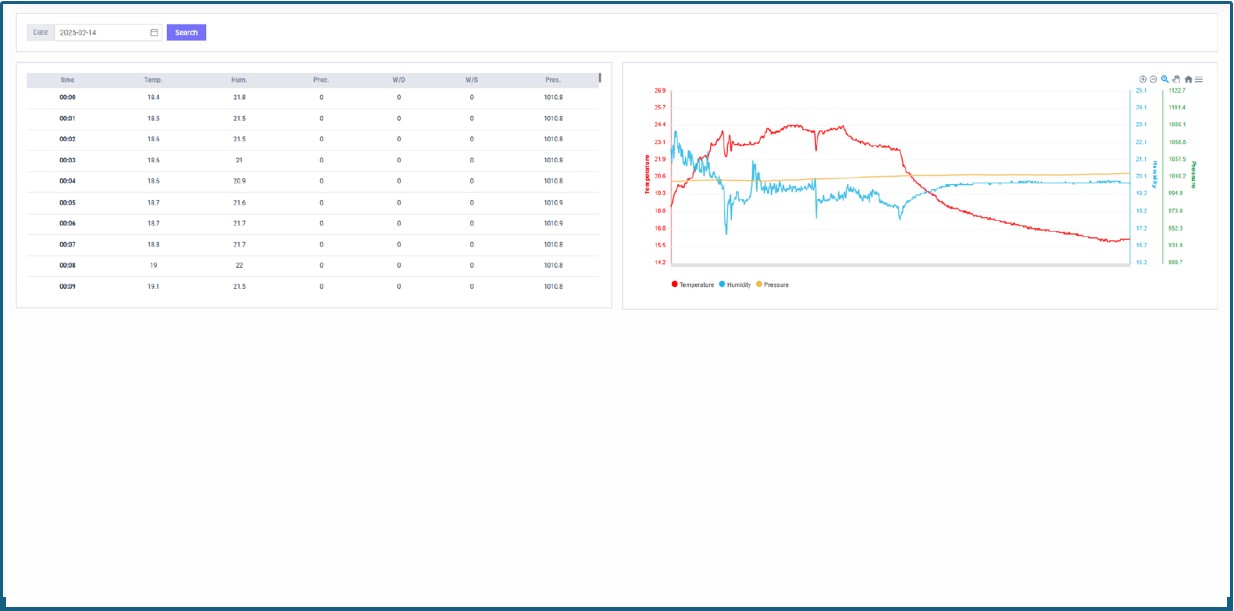The image size is (1234, 611).
Task: Click the table's vertical scrollbar handle
Action: pos(600,78)
